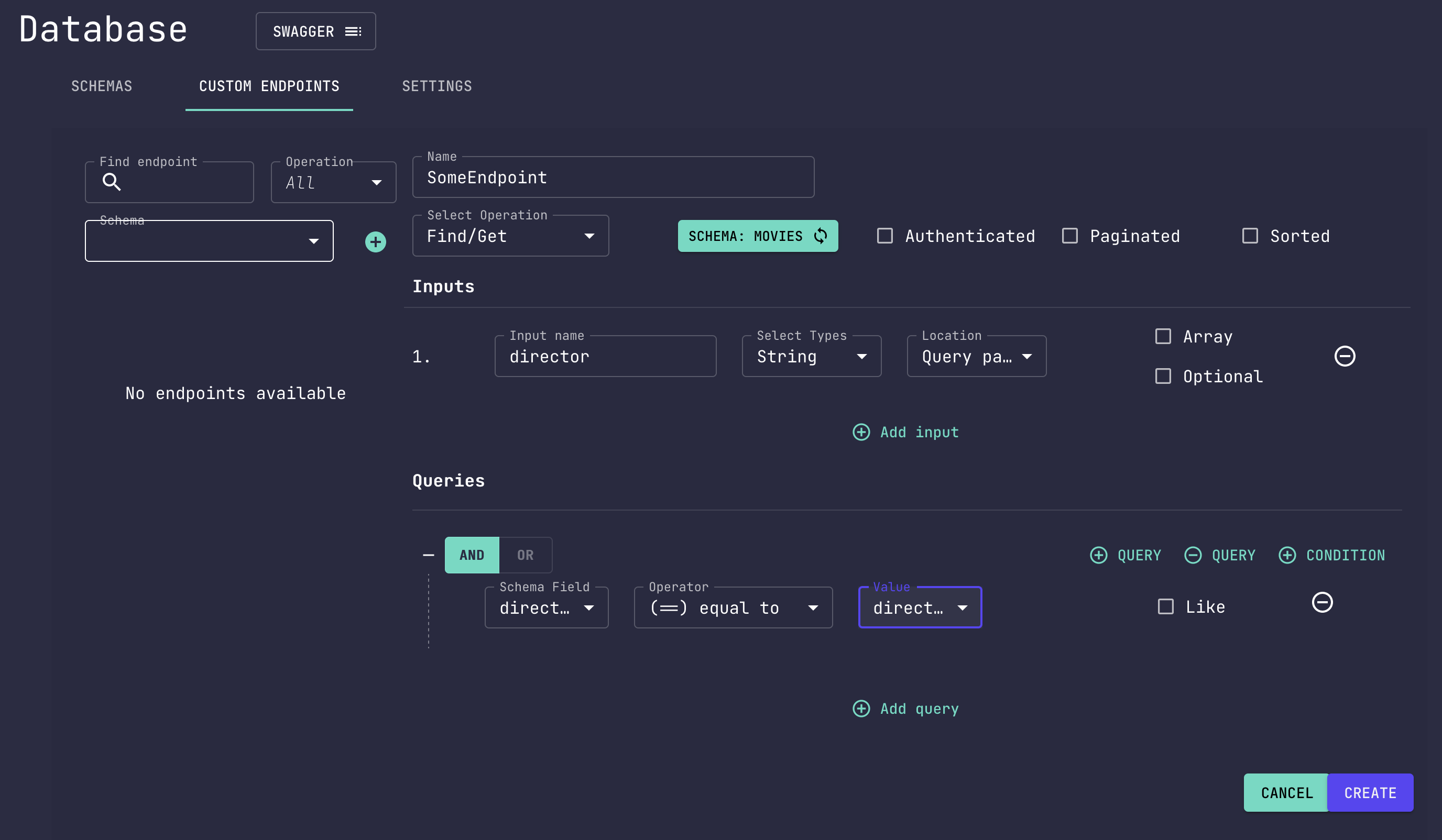Open Swagger via the list icon button

tap(316, 31)
